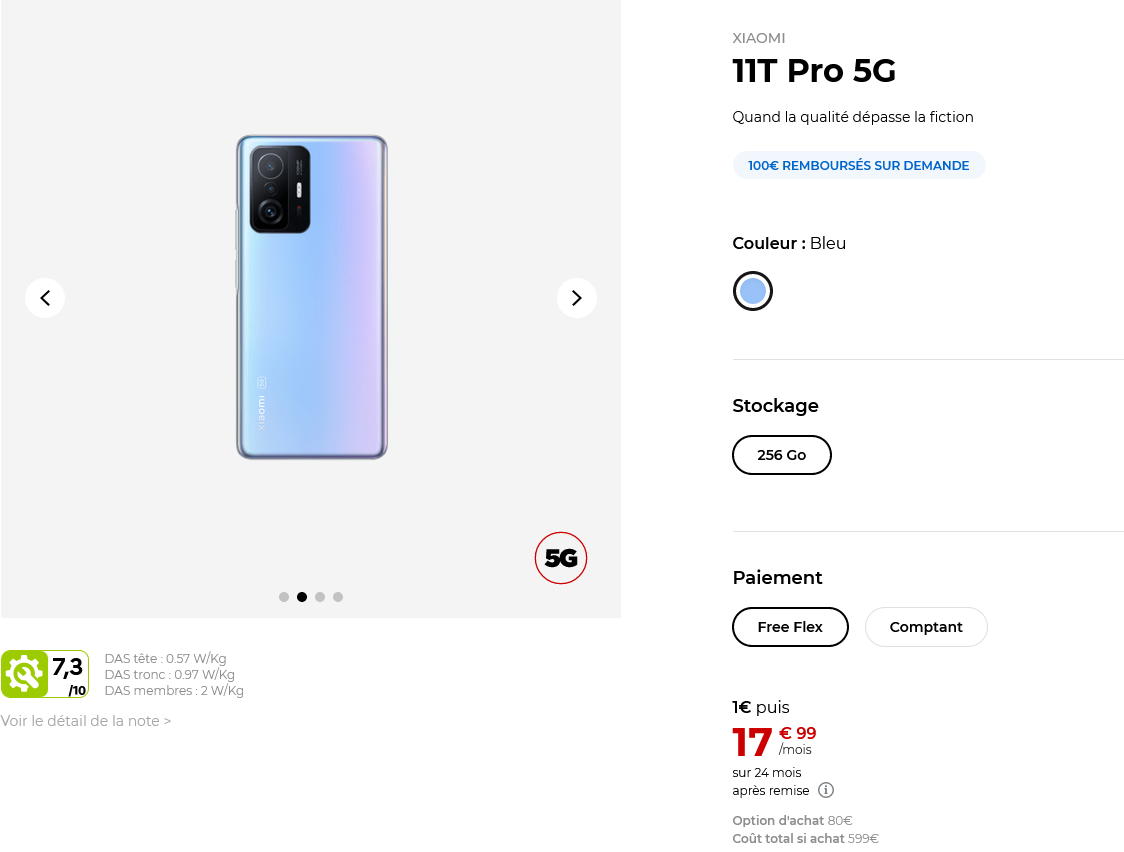Viewport: 1124px width, 852px height.
Task: Jump to the first carousel dot
Action: [x=284, y=597]
